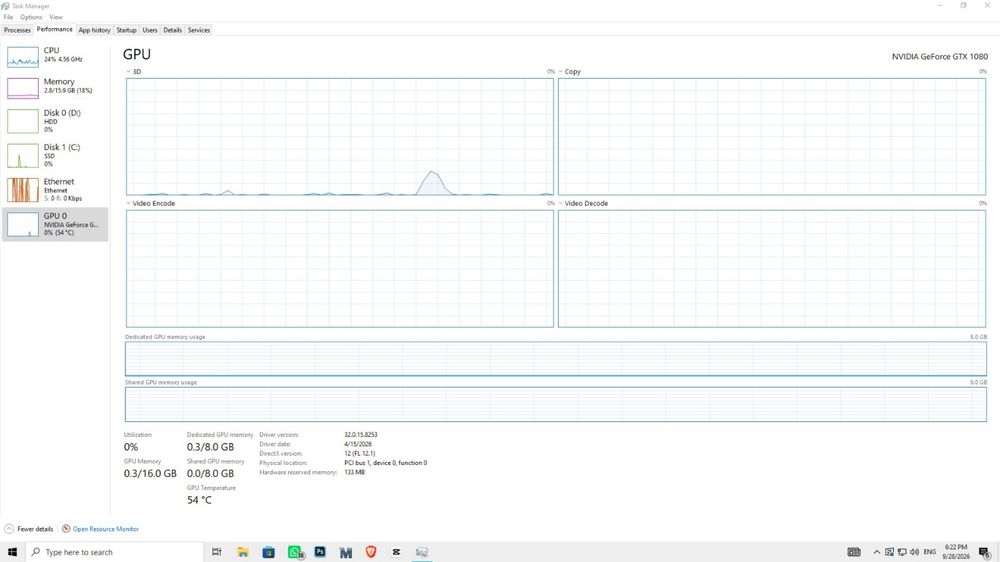
Task: Open the Options menu
Action: pos(31,17)
